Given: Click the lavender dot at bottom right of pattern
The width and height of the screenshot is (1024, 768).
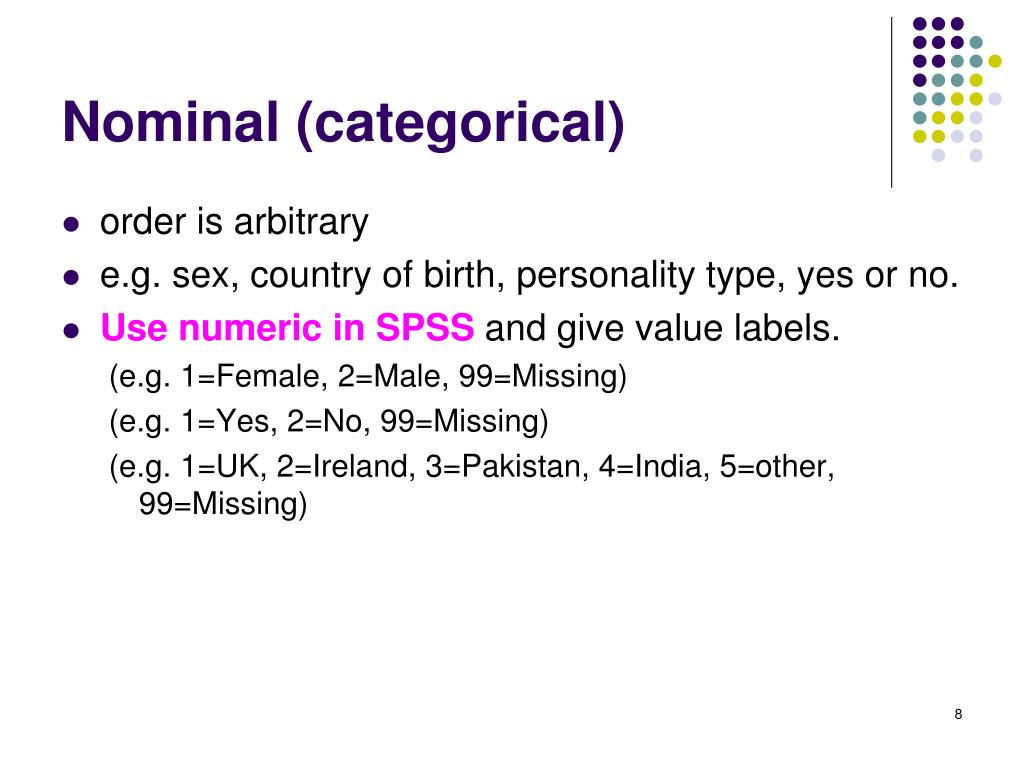Looking at the screenshot, I should (x=976, y=155).
